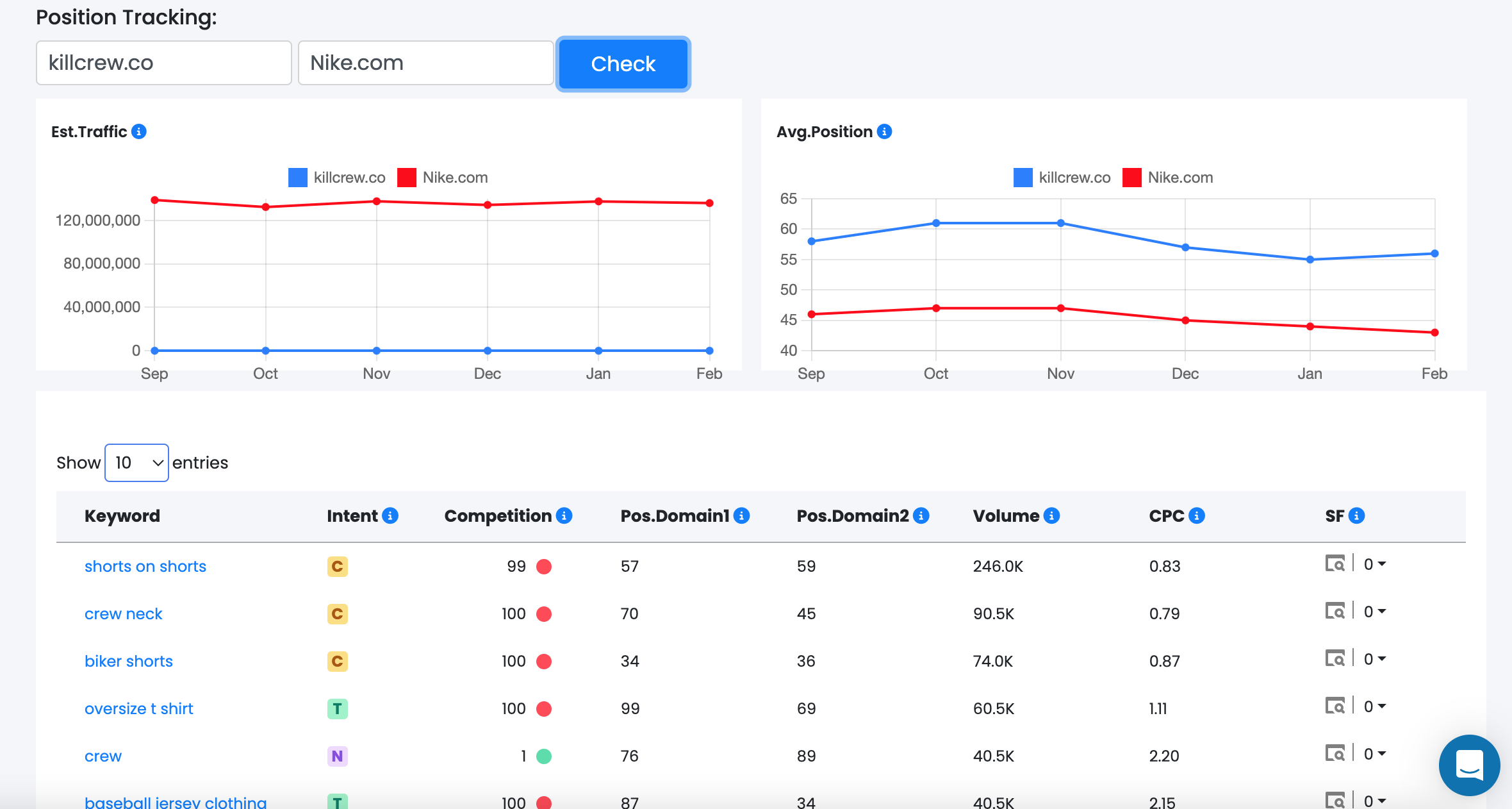The image size is (1512, 809).
Task: Click the Competition column info icon
Action: point(564,515)
